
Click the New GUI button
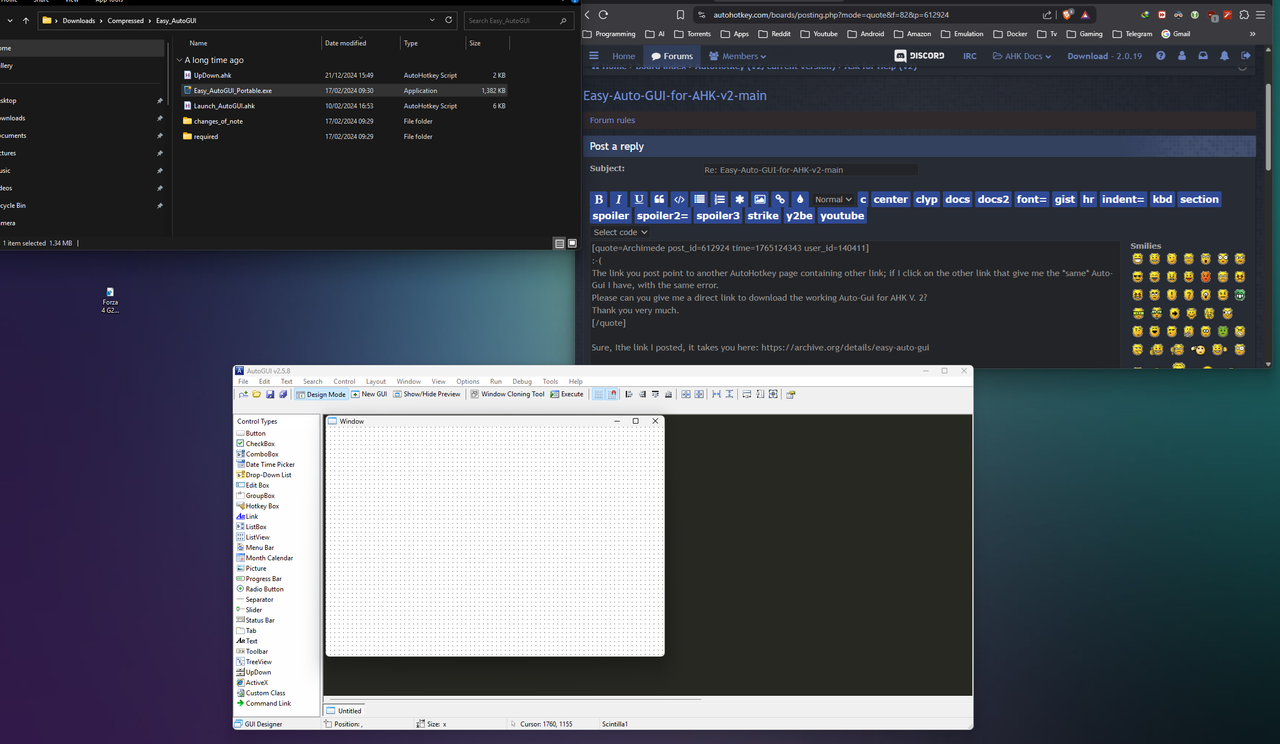point(369,394)
